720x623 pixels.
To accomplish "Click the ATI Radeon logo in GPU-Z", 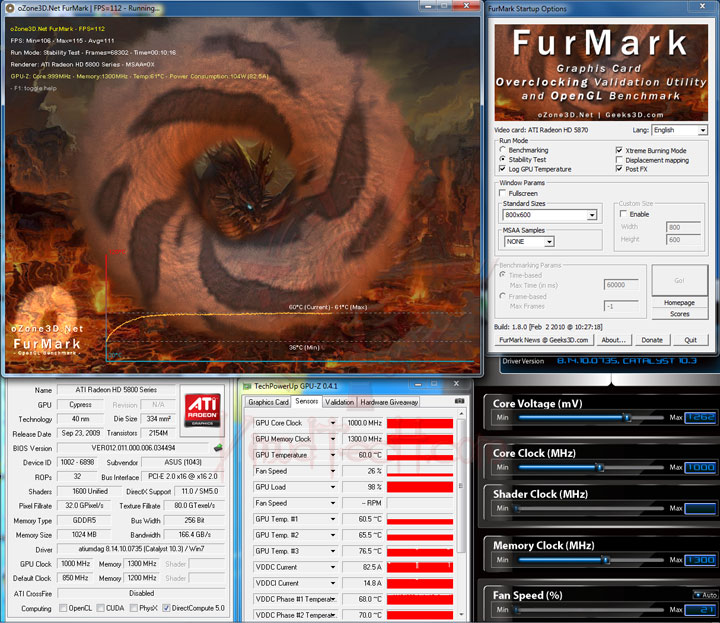I will pos(202,410).
